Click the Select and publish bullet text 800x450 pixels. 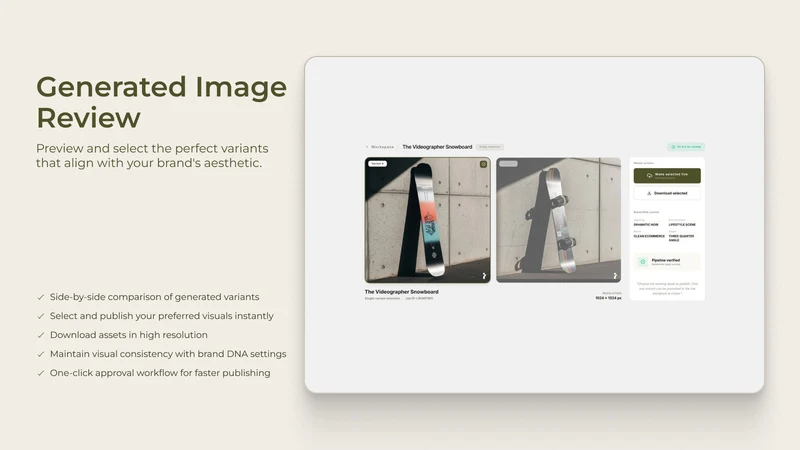pos(162,316)
